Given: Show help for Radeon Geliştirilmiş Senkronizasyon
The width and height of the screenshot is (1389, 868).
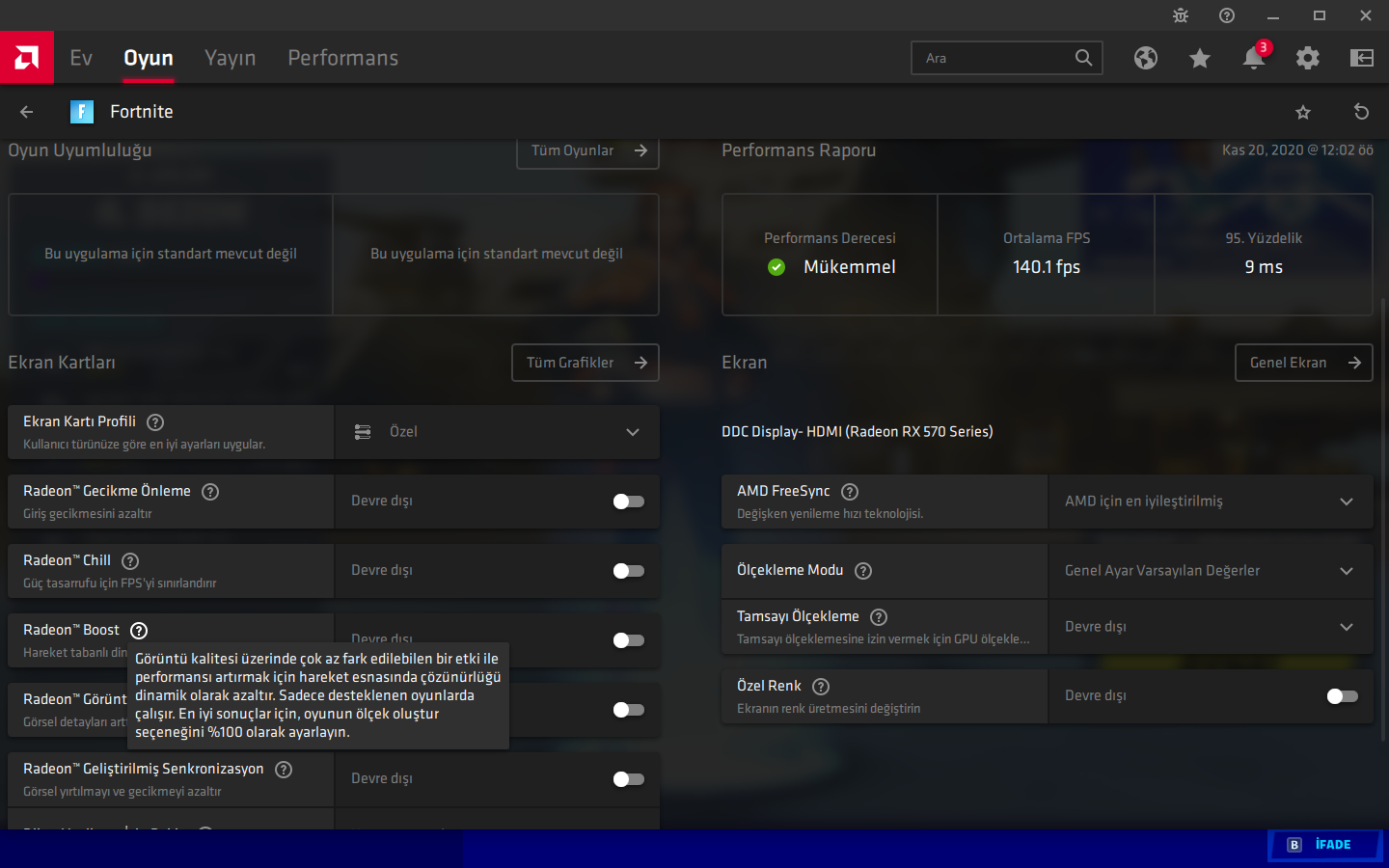Looking at the screenshot, I should click(x=284, y=770).
